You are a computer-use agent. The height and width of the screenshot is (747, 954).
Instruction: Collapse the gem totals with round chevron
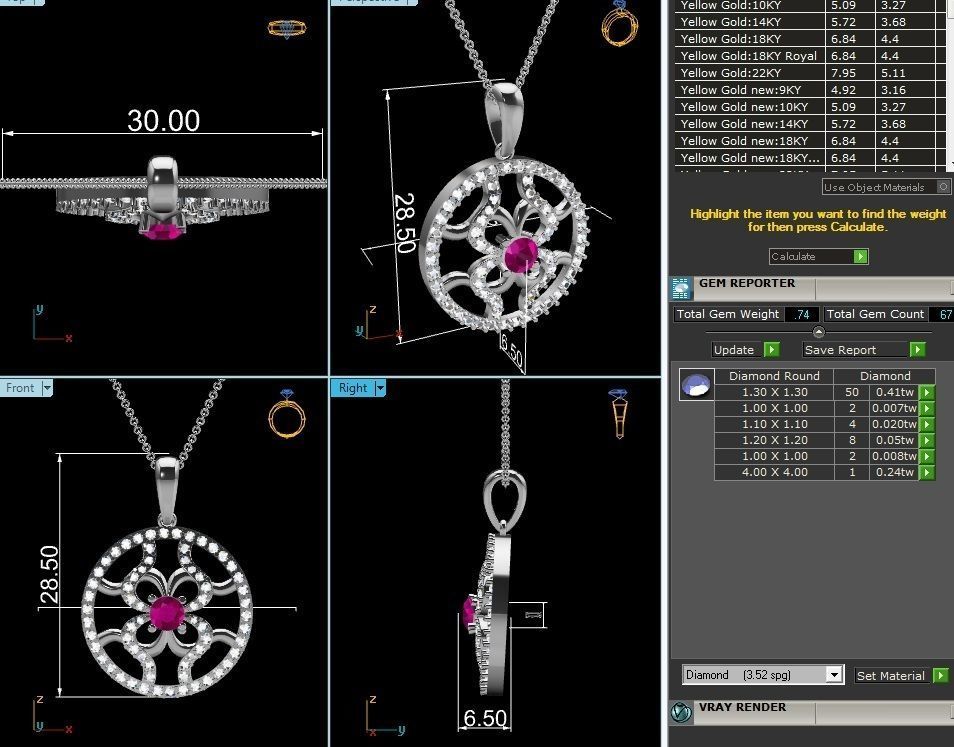[x=818, y=332]
